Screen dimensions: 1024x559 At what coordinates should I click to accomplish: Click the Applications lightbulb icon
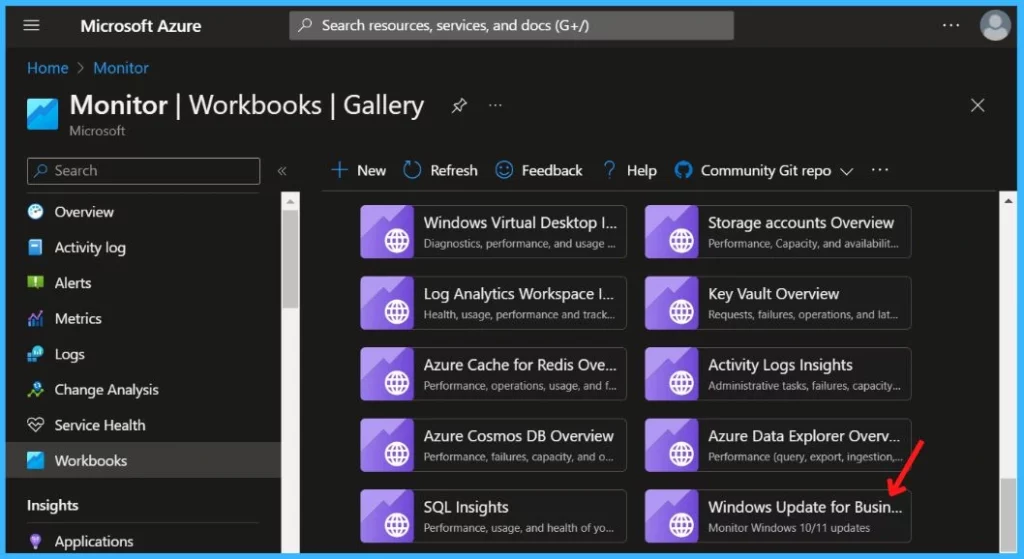[x=35, y=541]
